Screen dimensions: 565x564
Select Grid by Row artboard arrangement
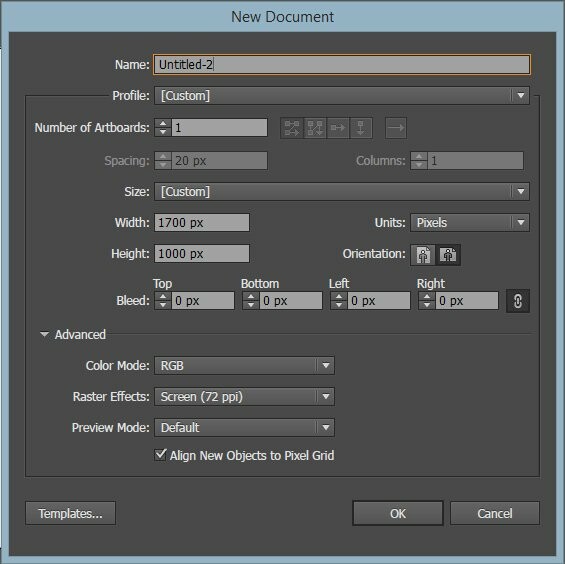coord(292,128)
